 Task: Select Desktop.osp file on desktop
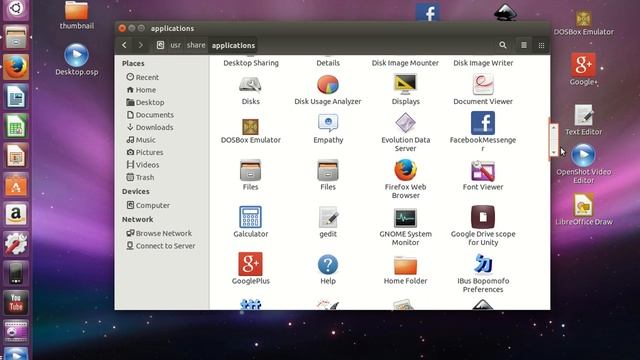tap(77, 60)
